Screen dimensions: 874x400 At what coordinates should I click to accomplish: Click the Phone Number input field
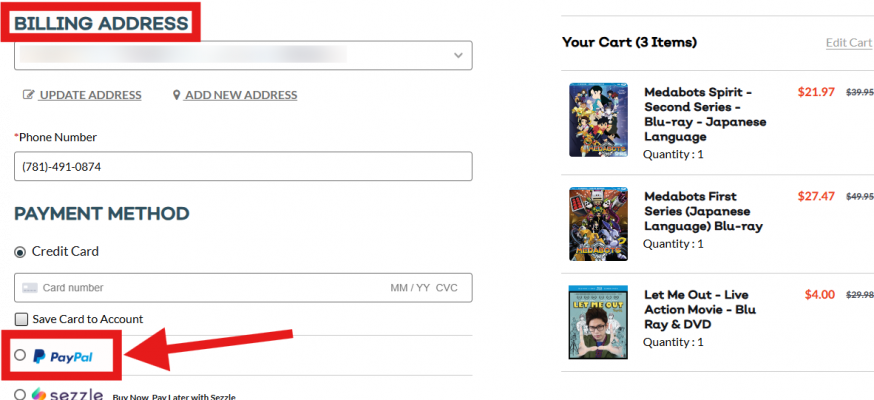(243, 167)
